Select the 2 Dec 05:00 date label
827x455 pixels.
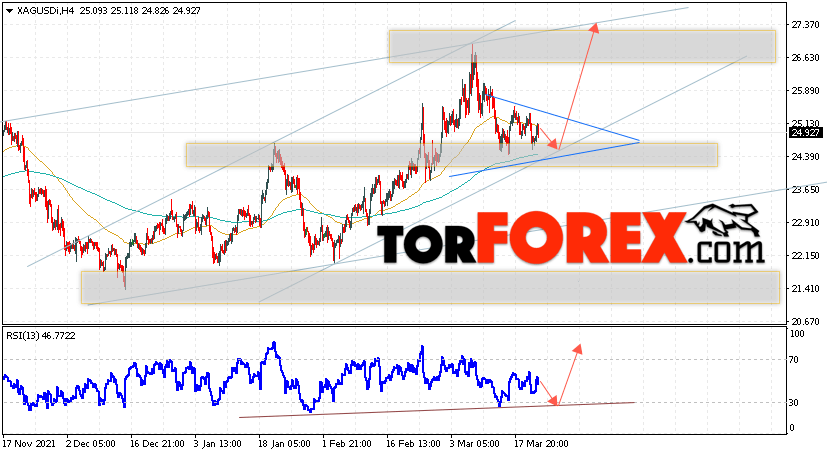click(x=93, y=443)
